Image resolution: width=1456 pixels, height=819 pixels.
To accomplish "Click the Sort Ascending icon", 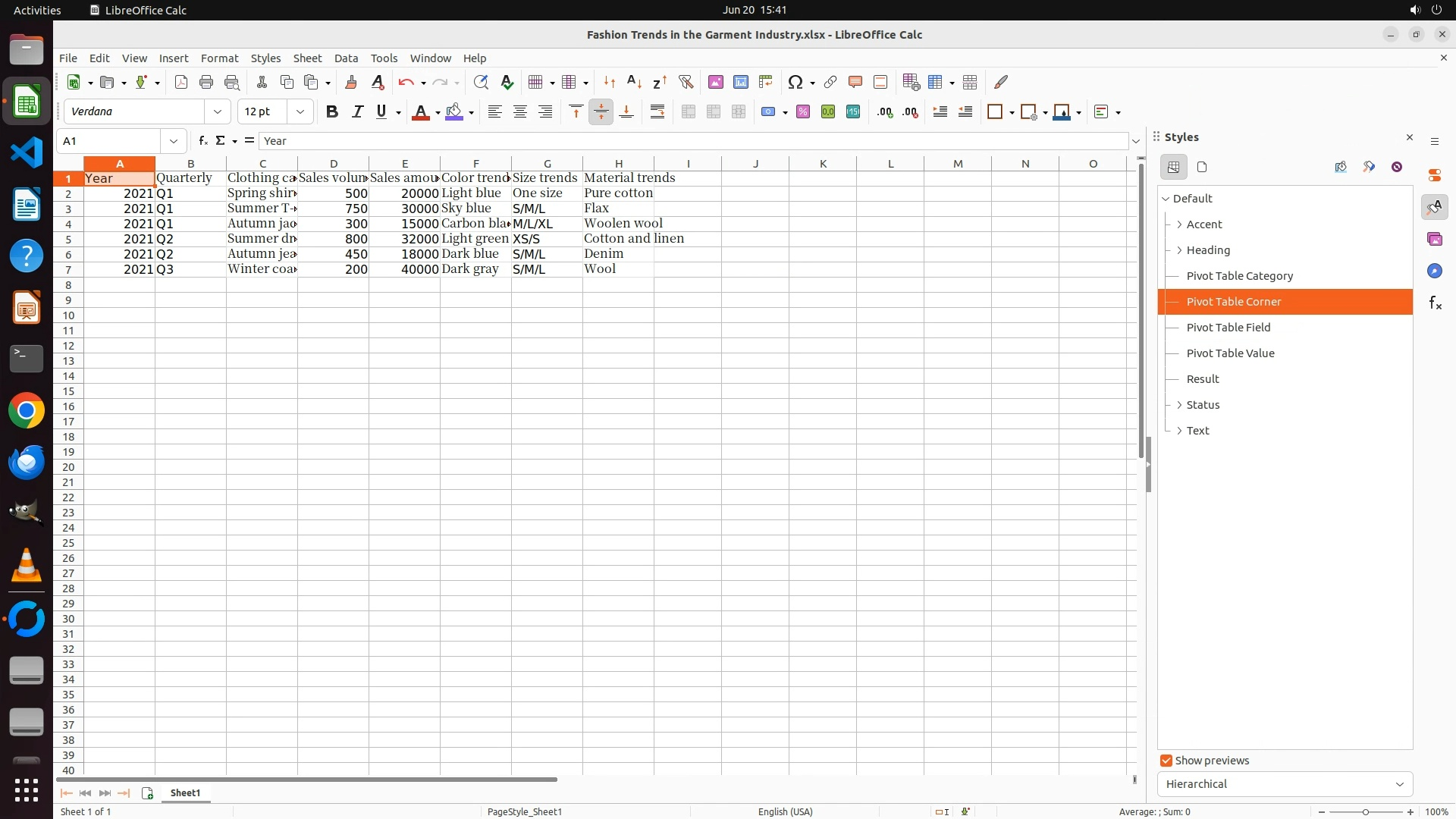I will [x=634, y=82].
